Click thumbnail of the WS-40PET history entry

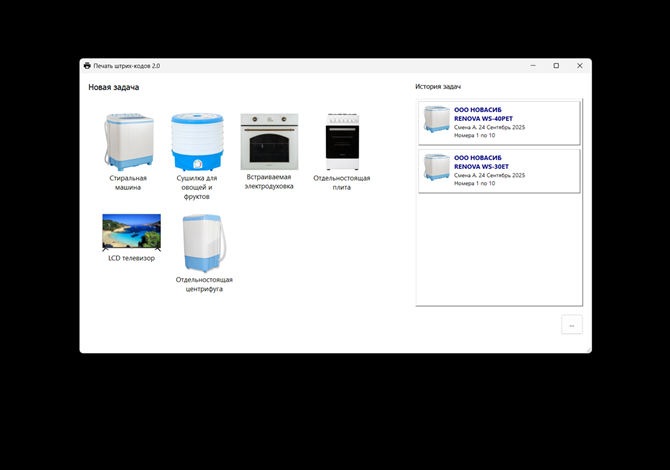436,119
